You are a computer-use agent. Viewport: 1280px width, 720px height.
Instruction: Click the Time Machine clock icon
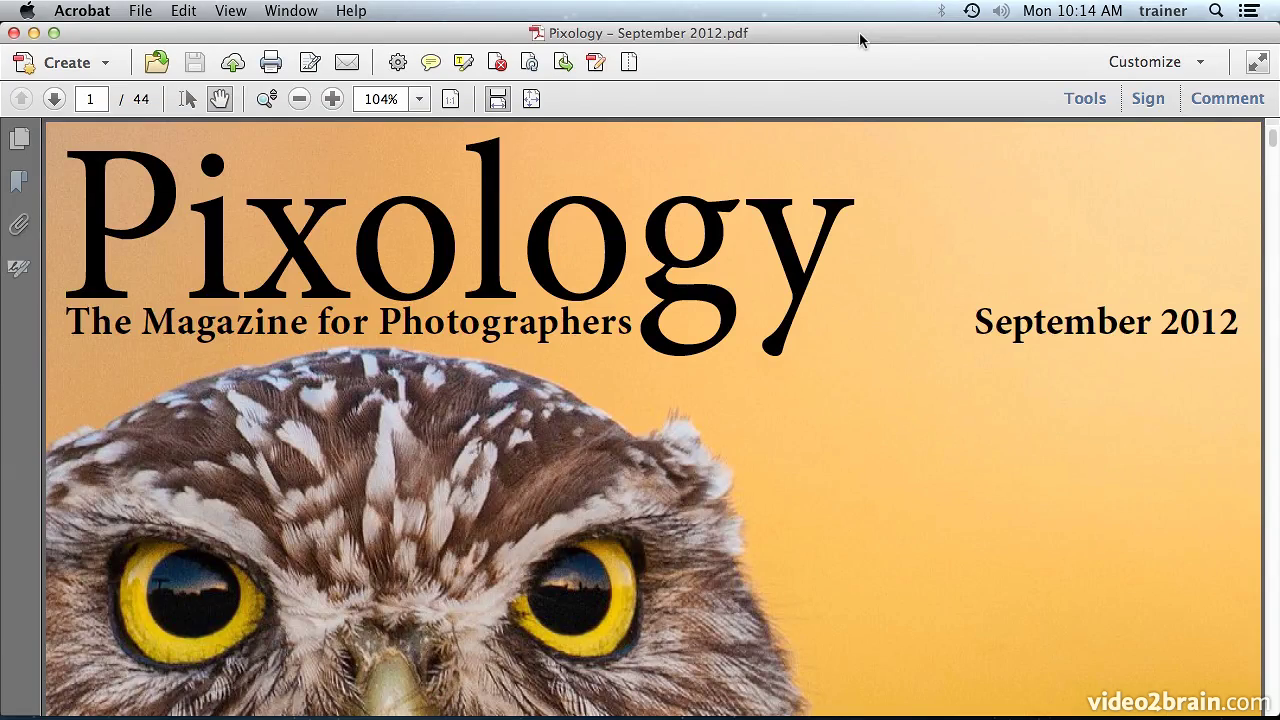click(971, 11)
